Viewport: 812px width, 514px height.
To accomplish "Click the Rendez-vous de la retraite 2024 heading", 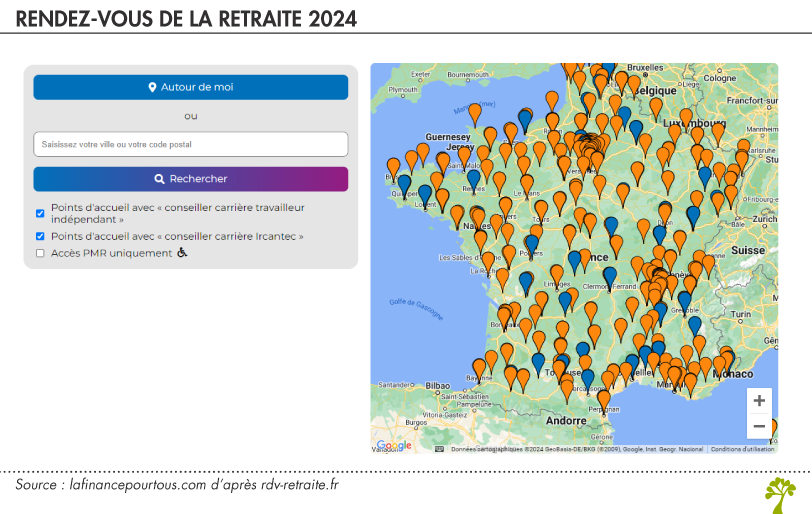I will pyautogui.click(x=186, y=19).
